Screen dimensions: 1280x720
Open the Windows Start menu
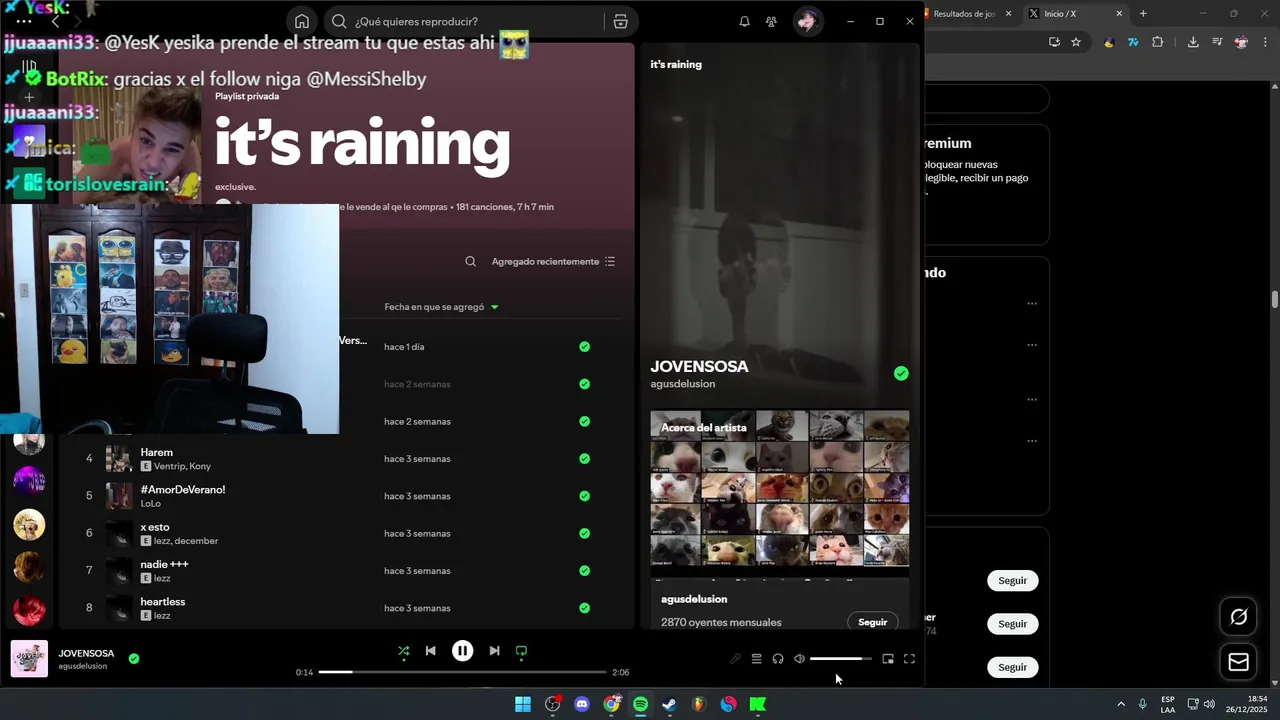tap(523, 704)
